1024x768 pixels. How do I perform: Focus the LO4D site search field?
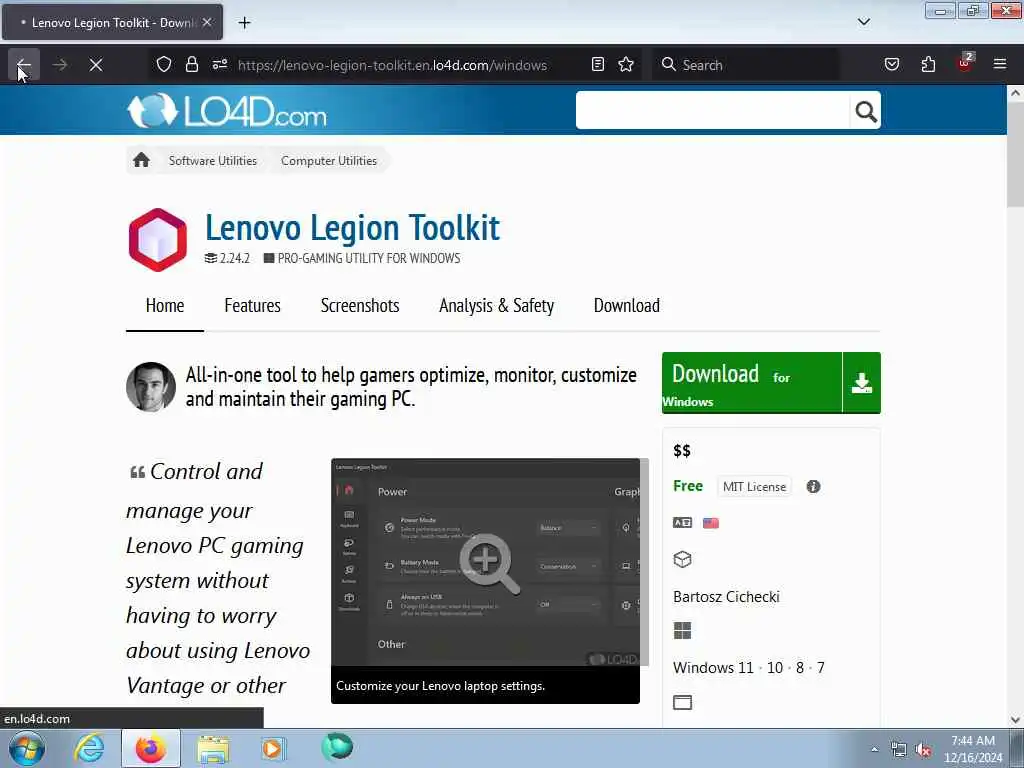tap(712, 110)
